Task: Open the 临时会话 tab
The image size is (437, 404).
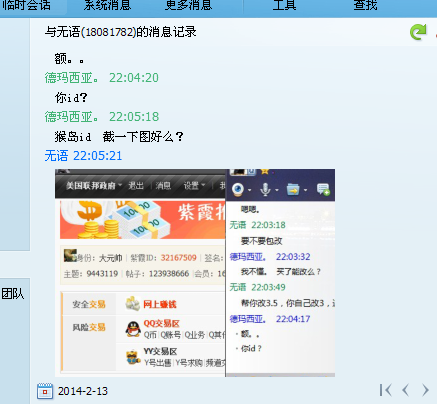Action: [x=27, y=5]
